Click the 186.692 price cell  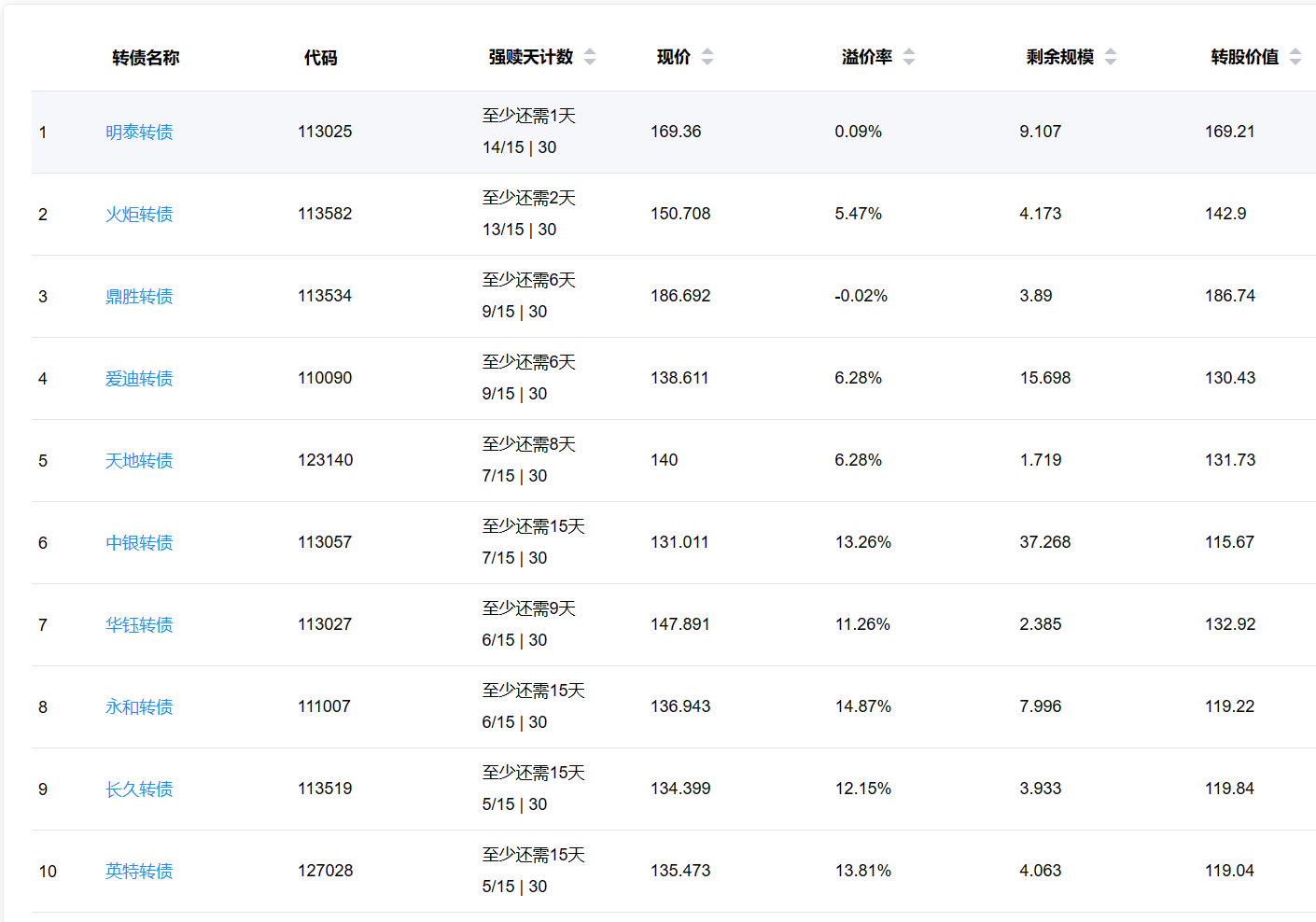(680, 296)
